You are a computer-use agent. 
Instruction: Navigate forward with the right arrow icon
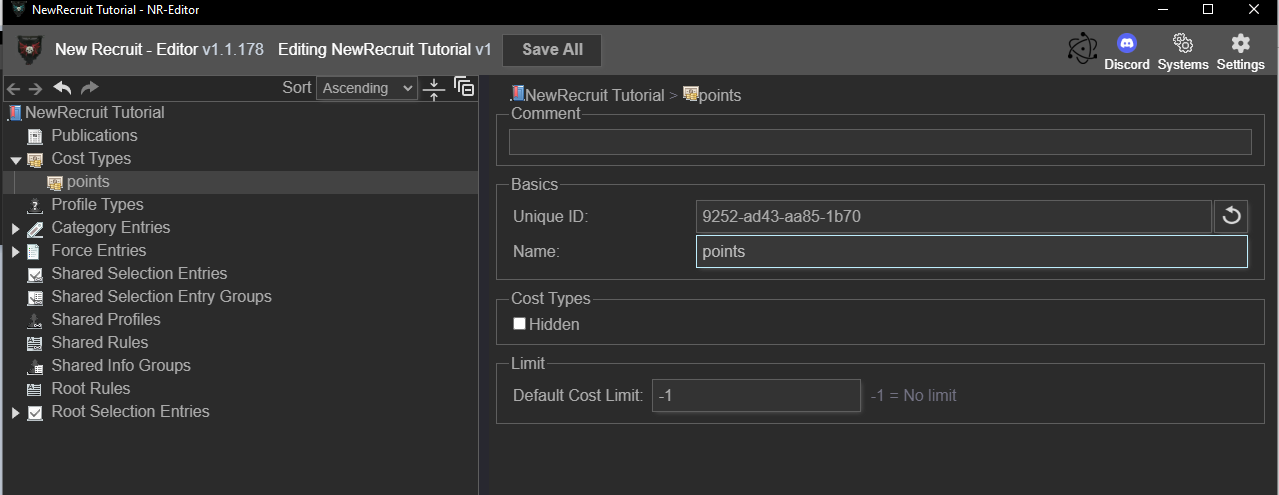point(36,89)
